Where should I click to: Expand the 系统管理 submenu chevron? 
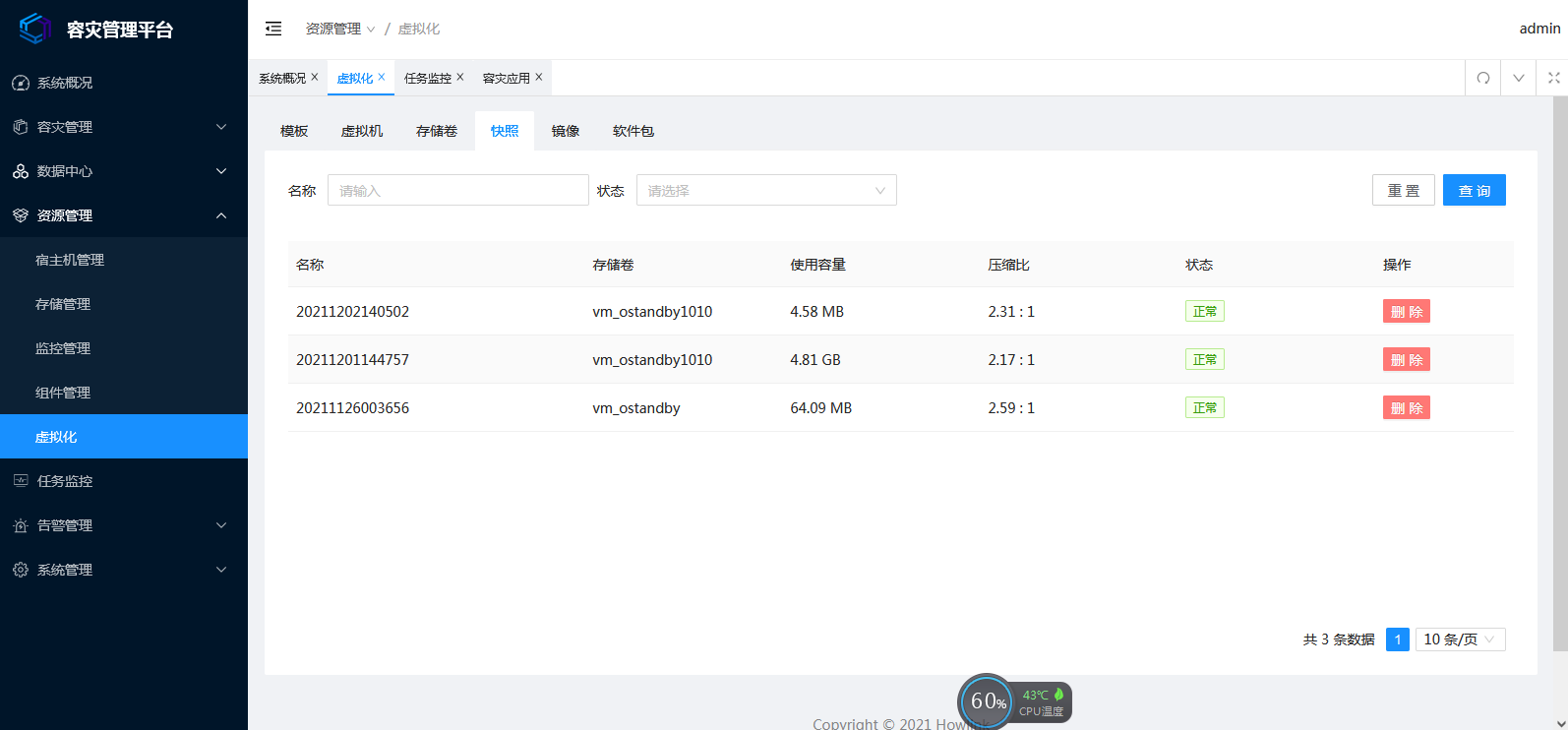click(221, 570)
